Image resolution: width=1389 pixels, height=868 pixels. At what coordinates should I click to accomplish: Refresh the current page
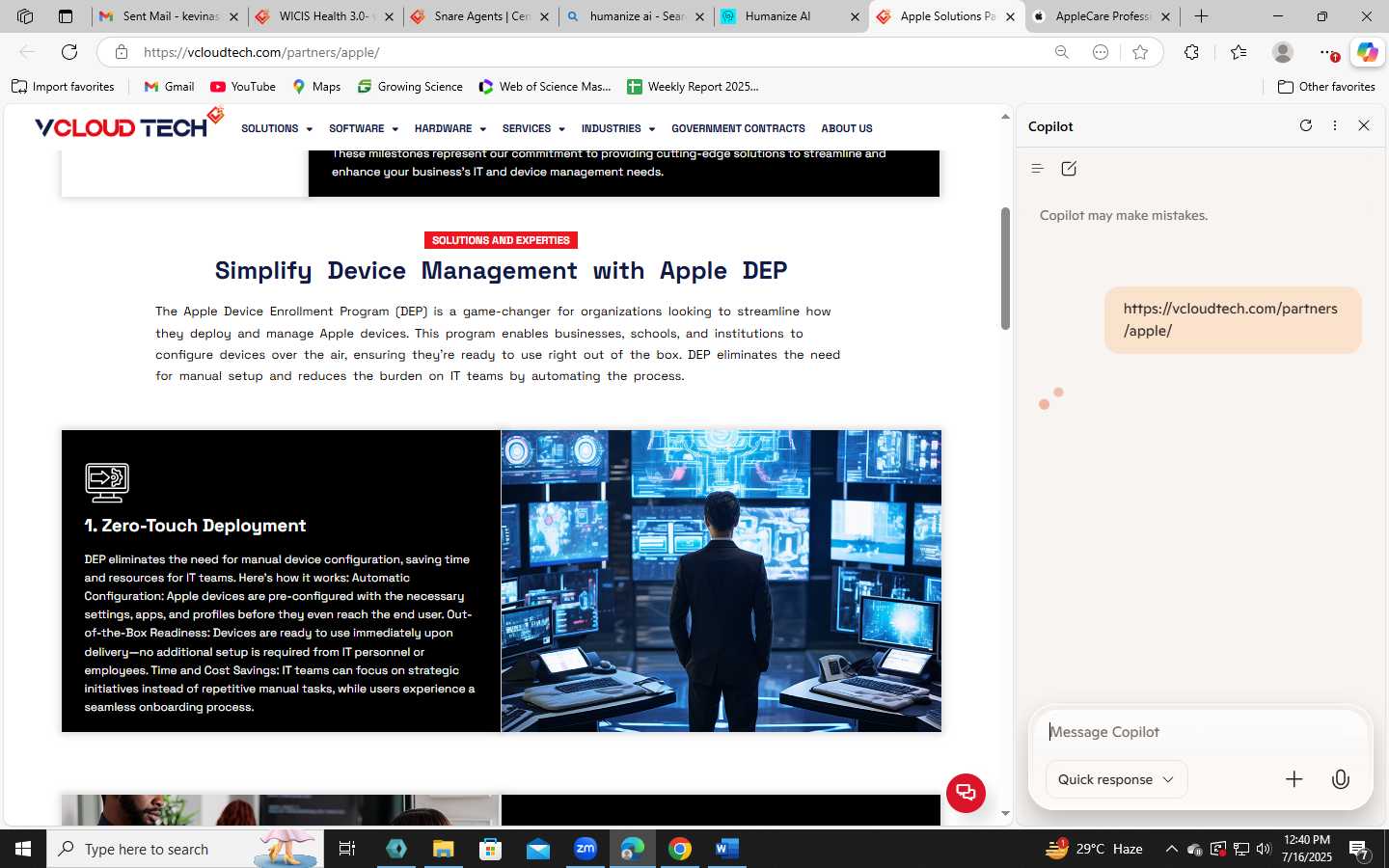click(x=69, y=52)
